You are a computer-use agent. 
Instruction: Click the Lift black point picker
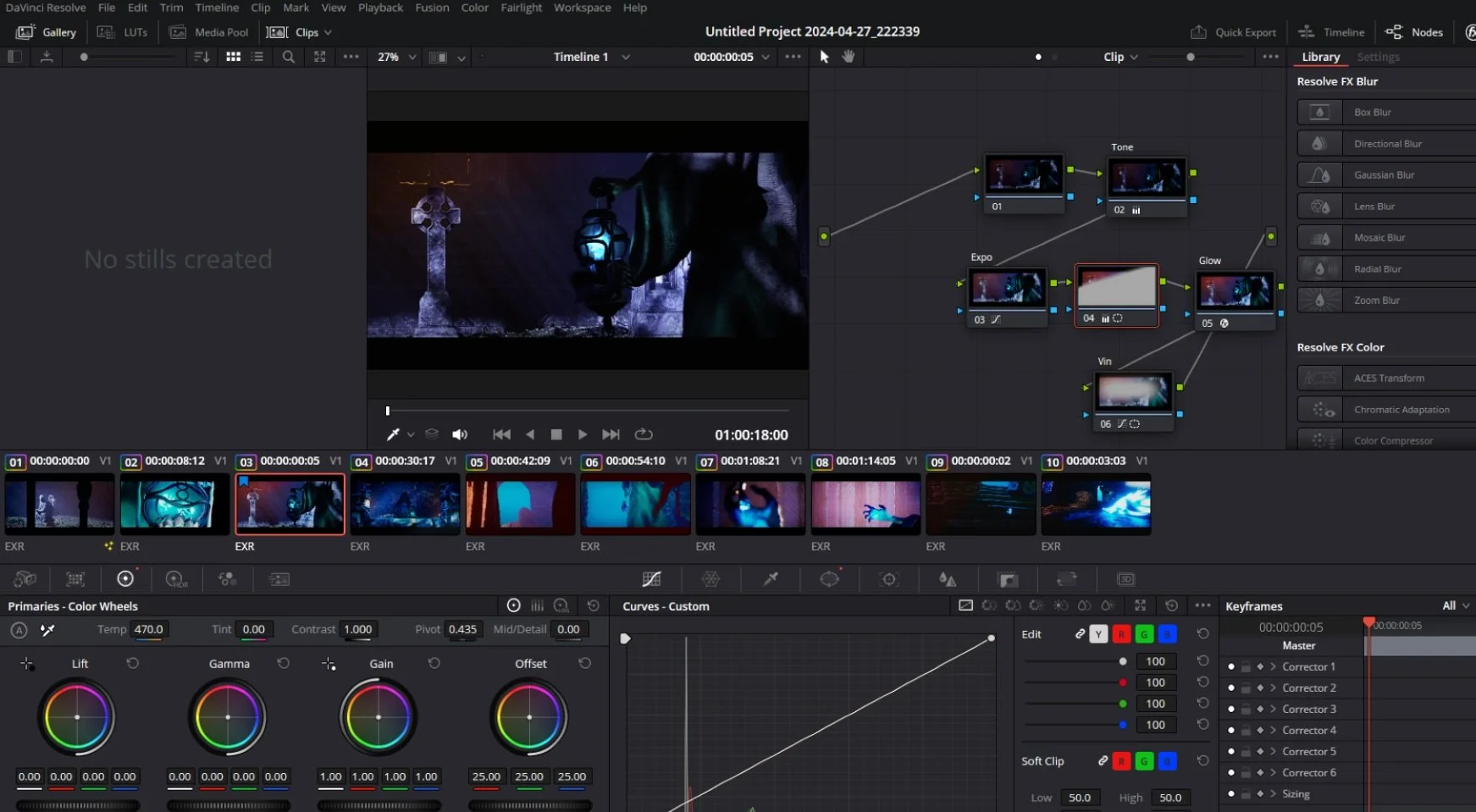pos(27,664)
